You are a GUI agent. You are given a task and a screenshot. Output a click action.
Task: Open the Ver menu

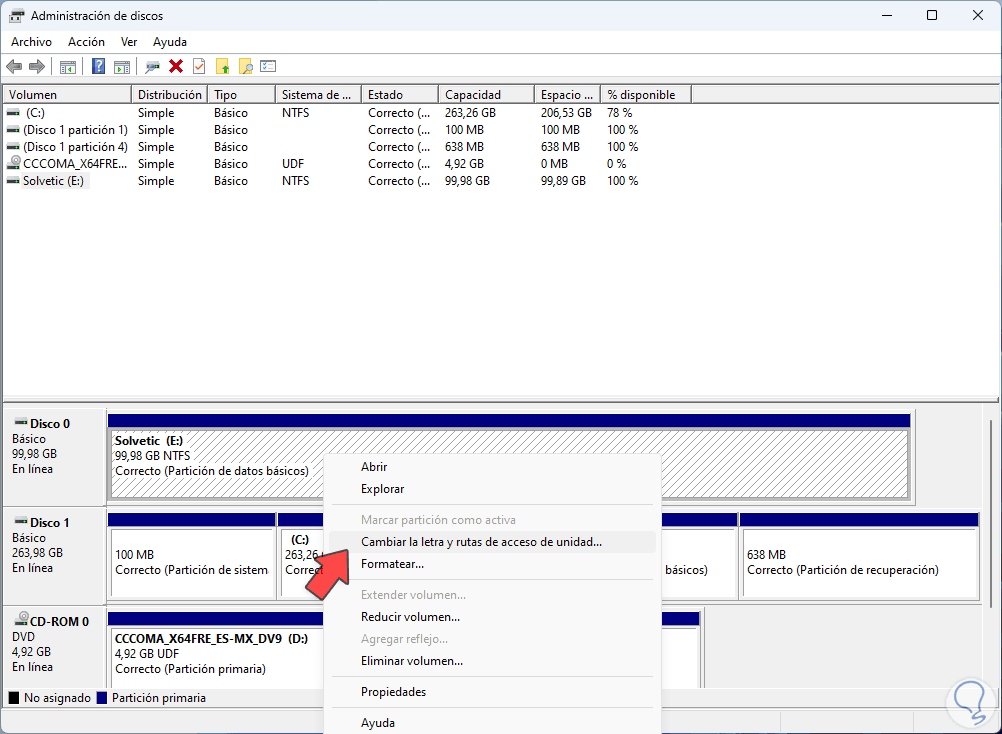pos(128,42)
